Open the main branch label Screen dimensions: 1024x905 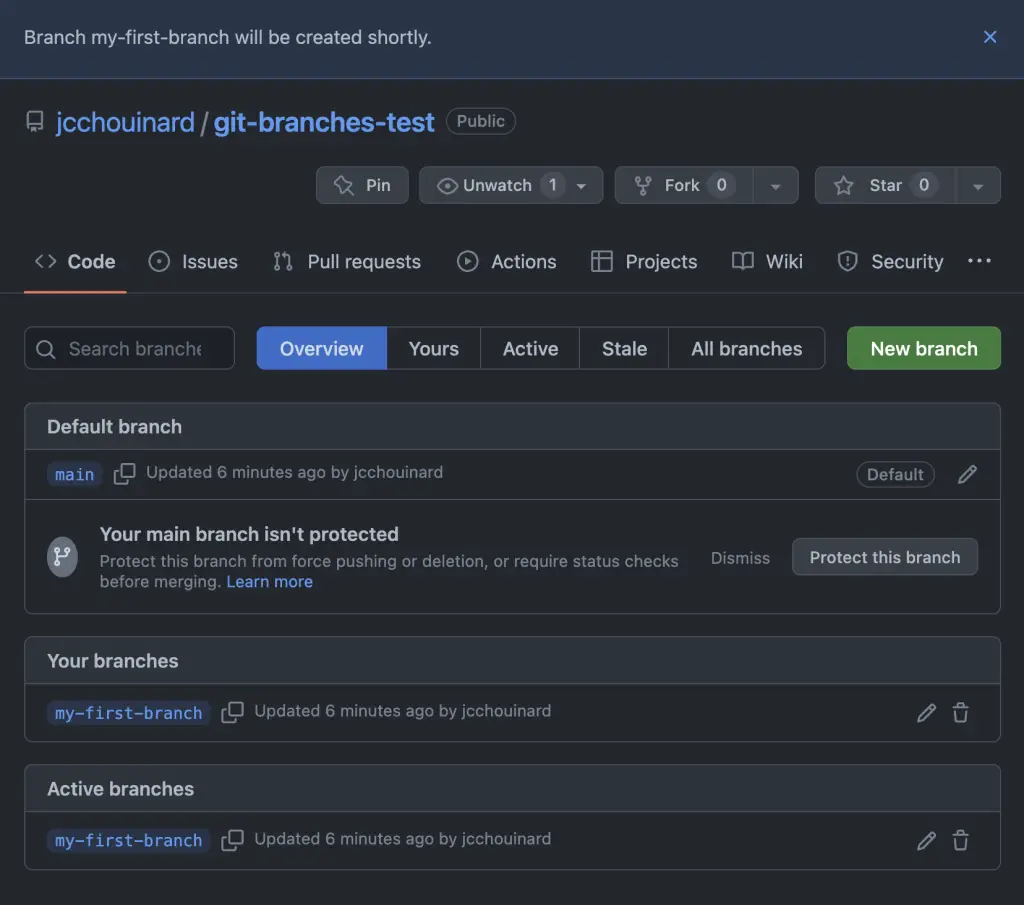[x=74, y=475]
